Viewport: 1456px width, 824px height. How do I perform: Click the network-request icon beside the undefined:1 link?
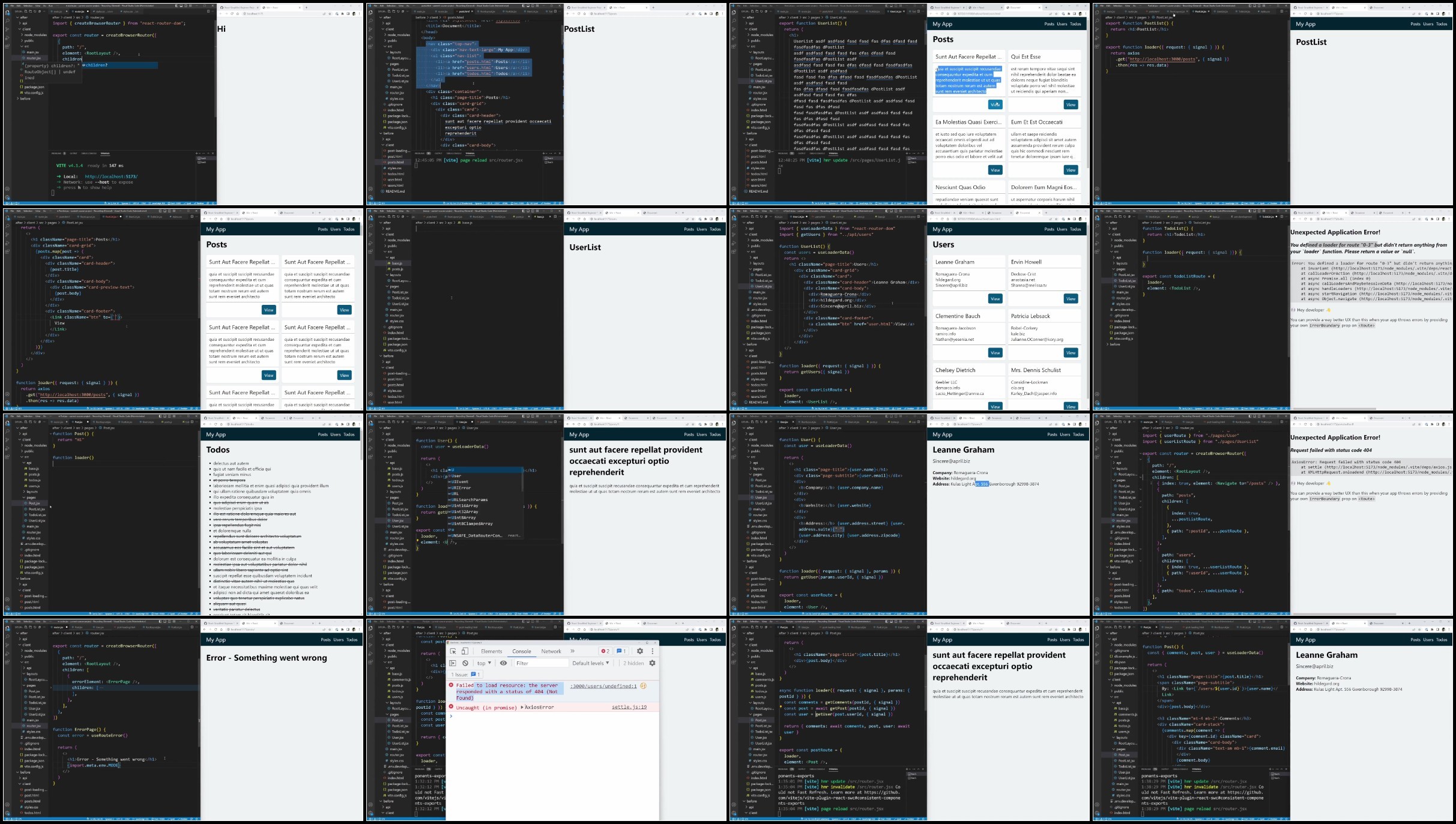click(643, 686)
